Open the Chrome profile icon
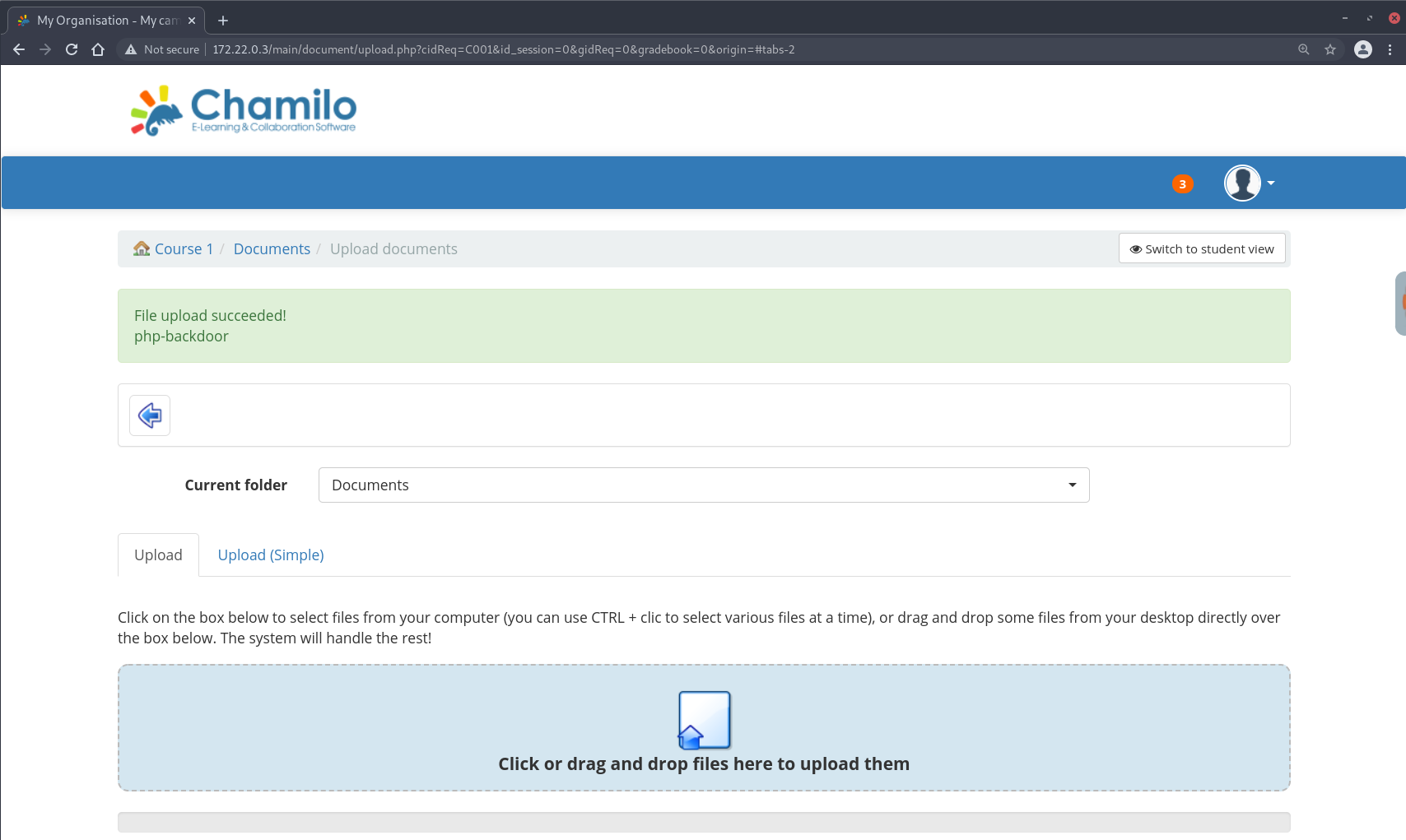 [x=1363, y=49]
